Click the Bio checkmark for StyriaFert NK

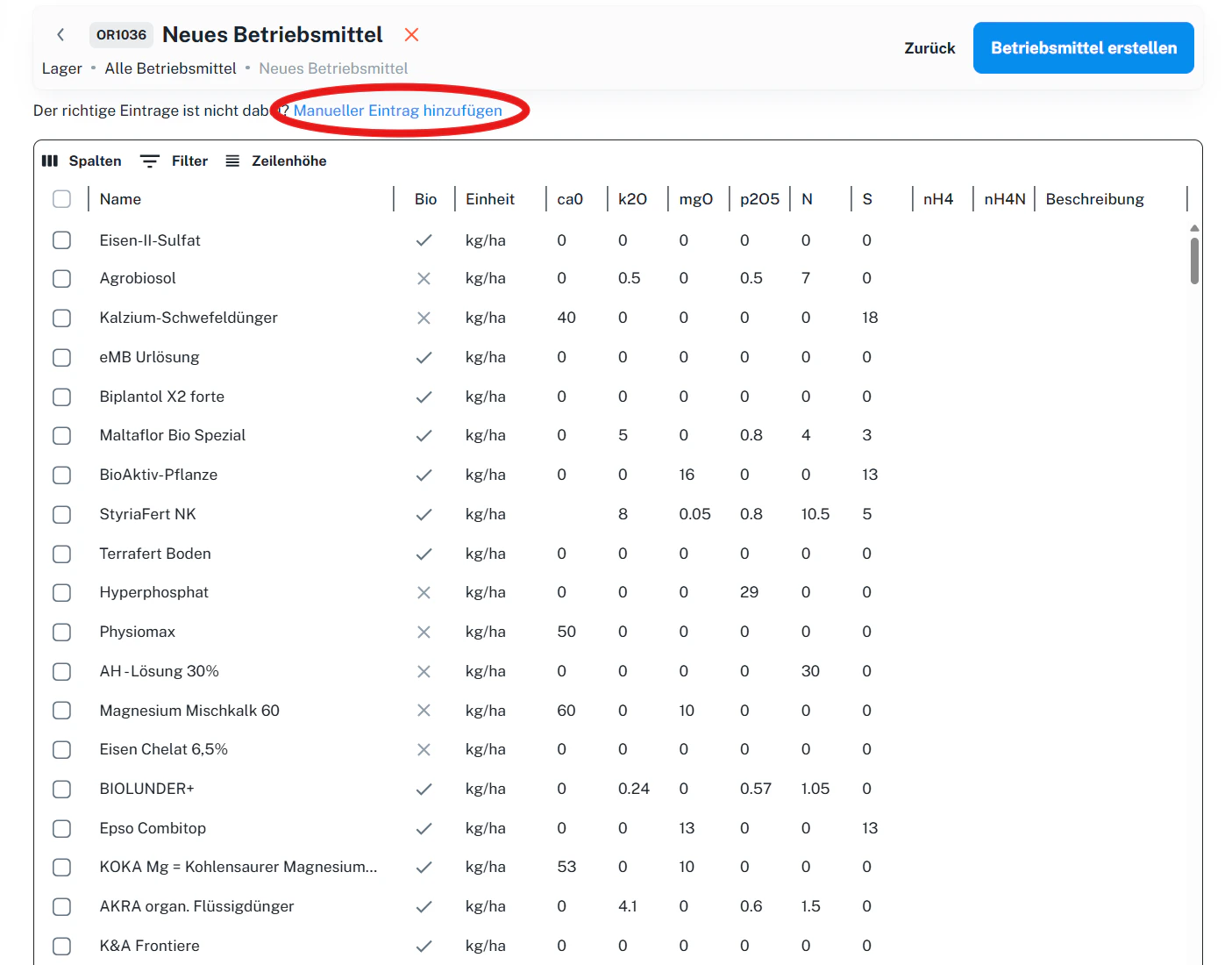tap(424, 514)
